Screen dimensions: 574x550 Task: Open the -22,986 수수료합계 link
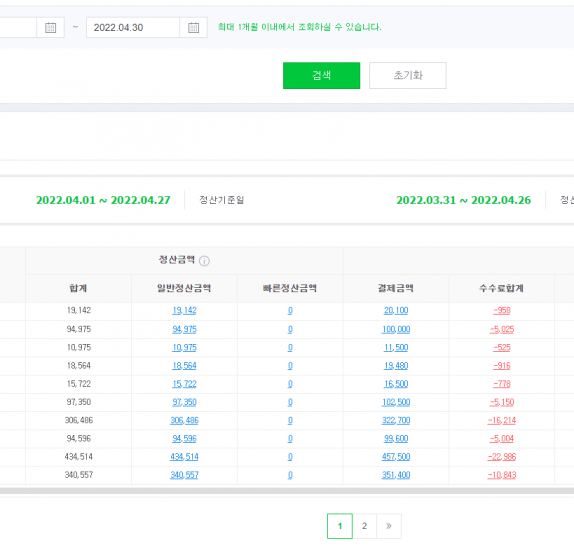(x=502, y=457)
